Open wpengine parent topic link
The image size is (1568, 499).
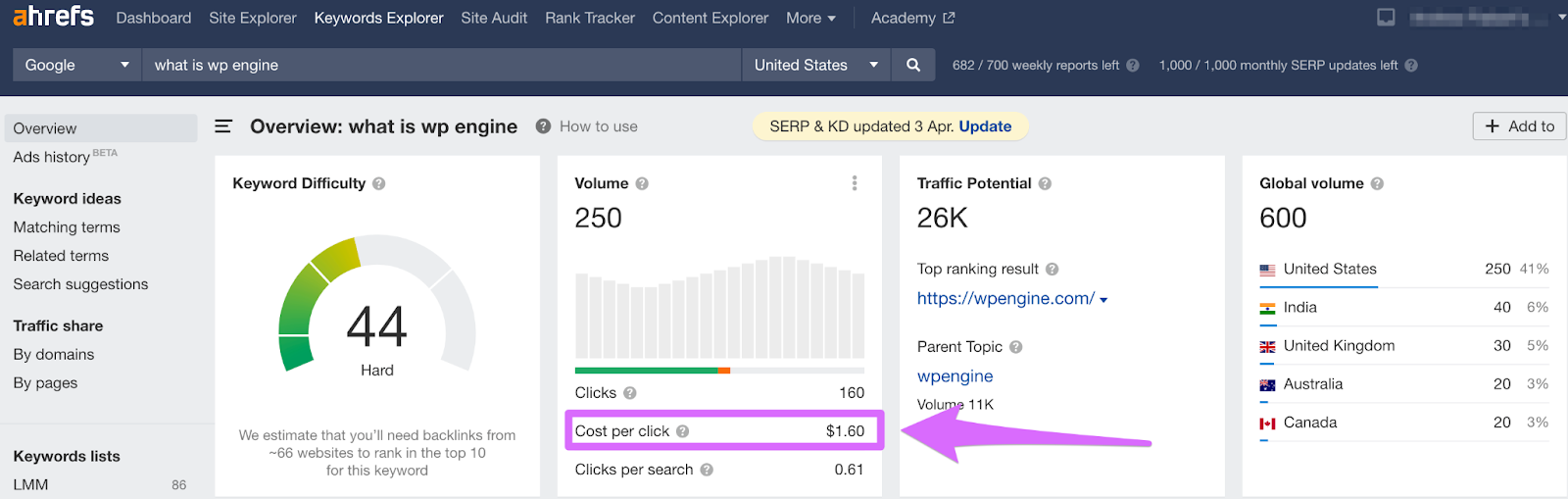(x=955, y=375)
